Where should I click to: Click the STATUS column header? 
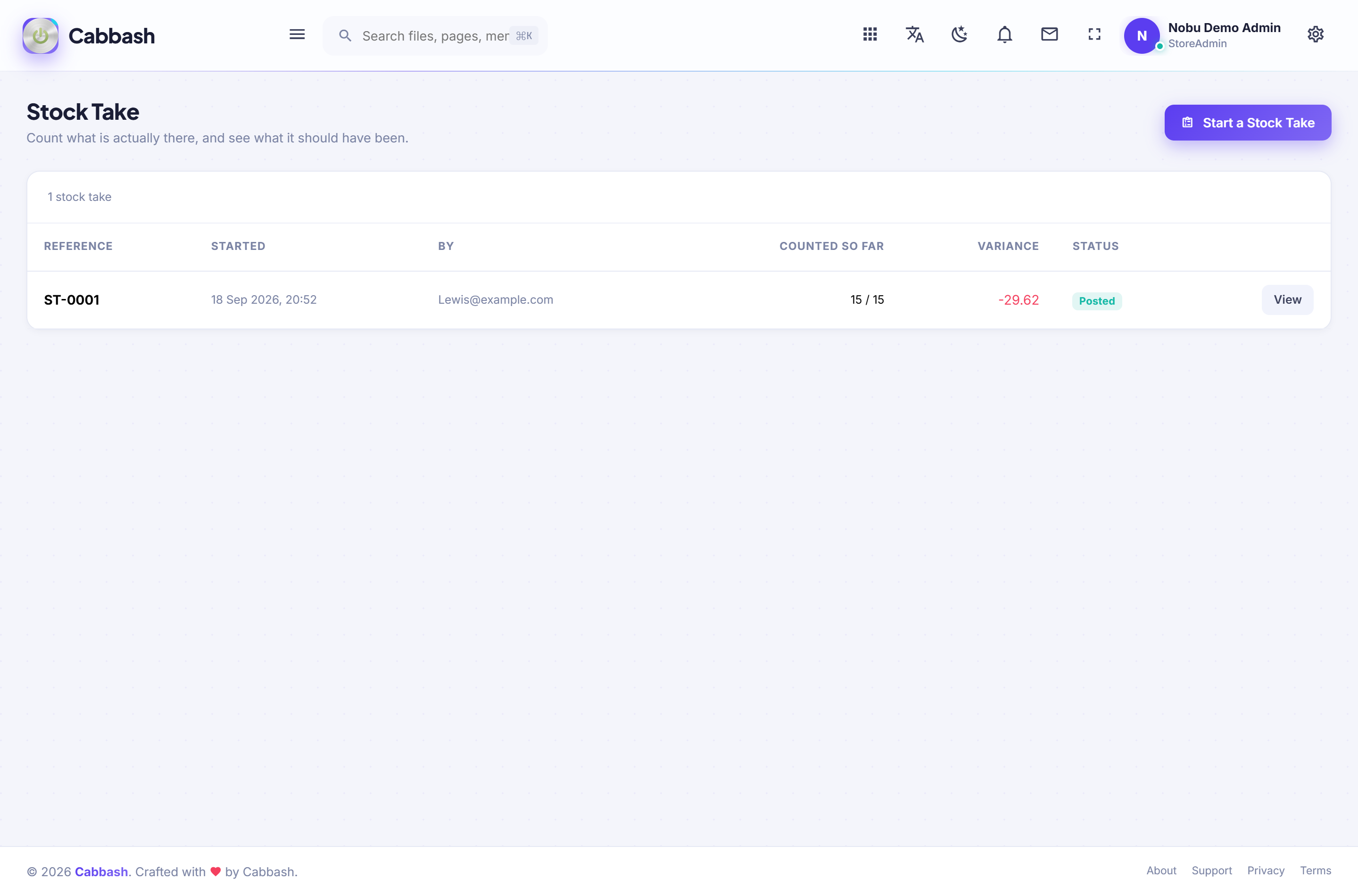(x=1095, y=246)
